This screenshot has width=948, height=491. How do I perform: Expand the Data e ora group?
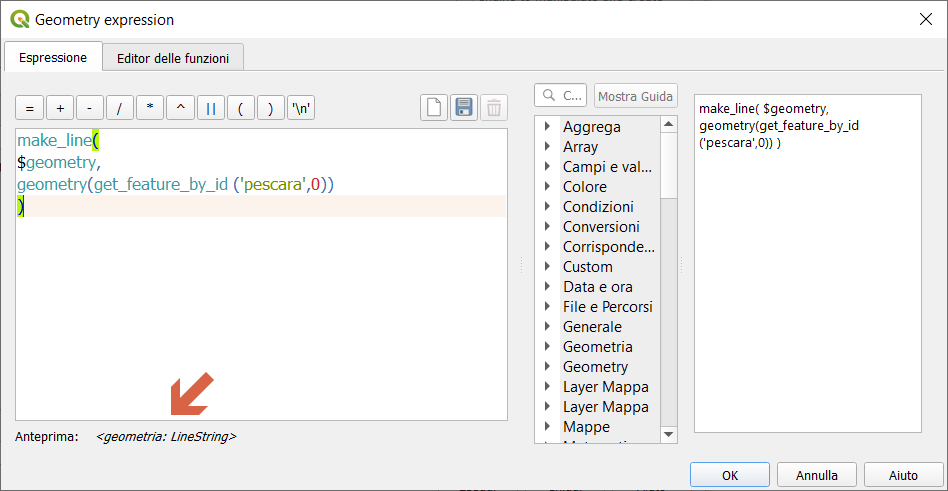[547, 287]
